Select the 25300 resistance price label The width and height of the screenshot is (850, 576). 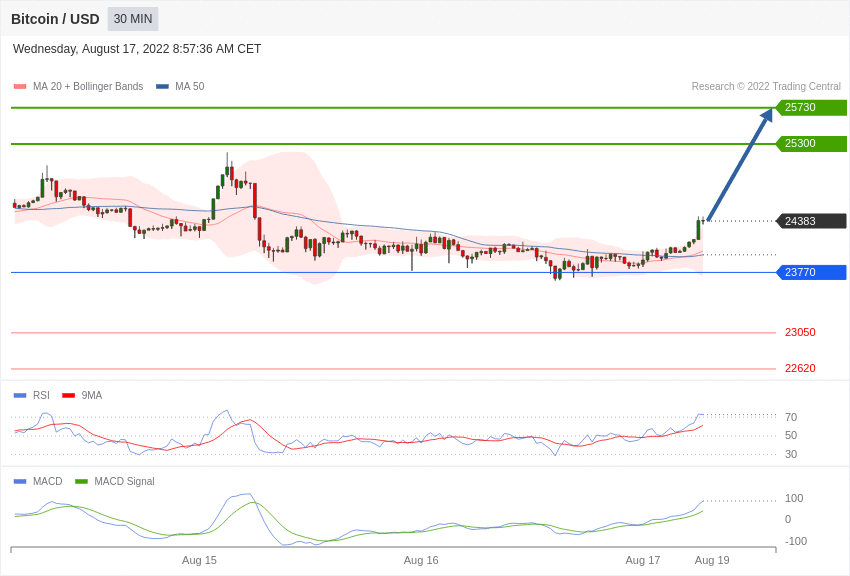click(x=812, y=144)
